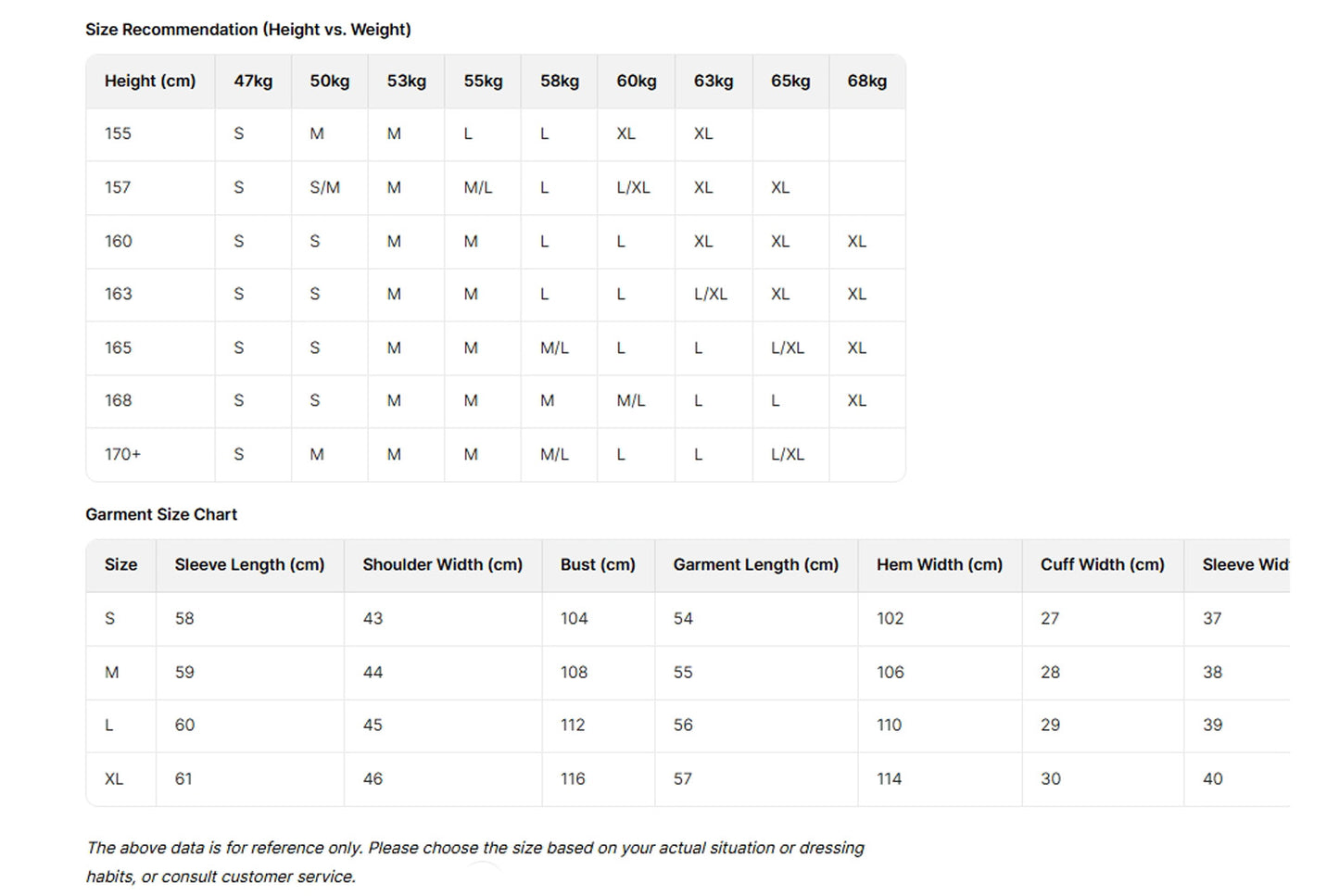Click the M/L cell in the 168 row
The width and height of the screenshot is (1339, 896).
[630, 401]
